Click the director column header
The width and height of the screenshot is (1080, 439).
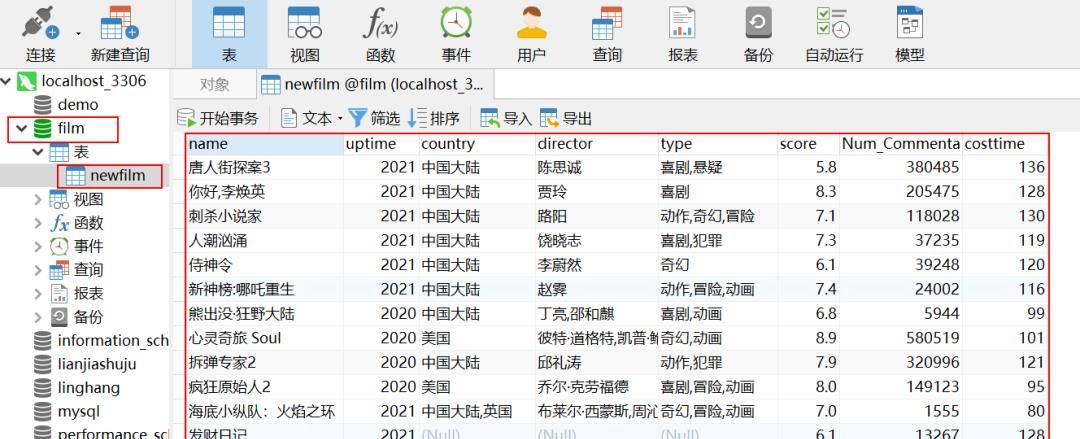(x=596, y=144)
